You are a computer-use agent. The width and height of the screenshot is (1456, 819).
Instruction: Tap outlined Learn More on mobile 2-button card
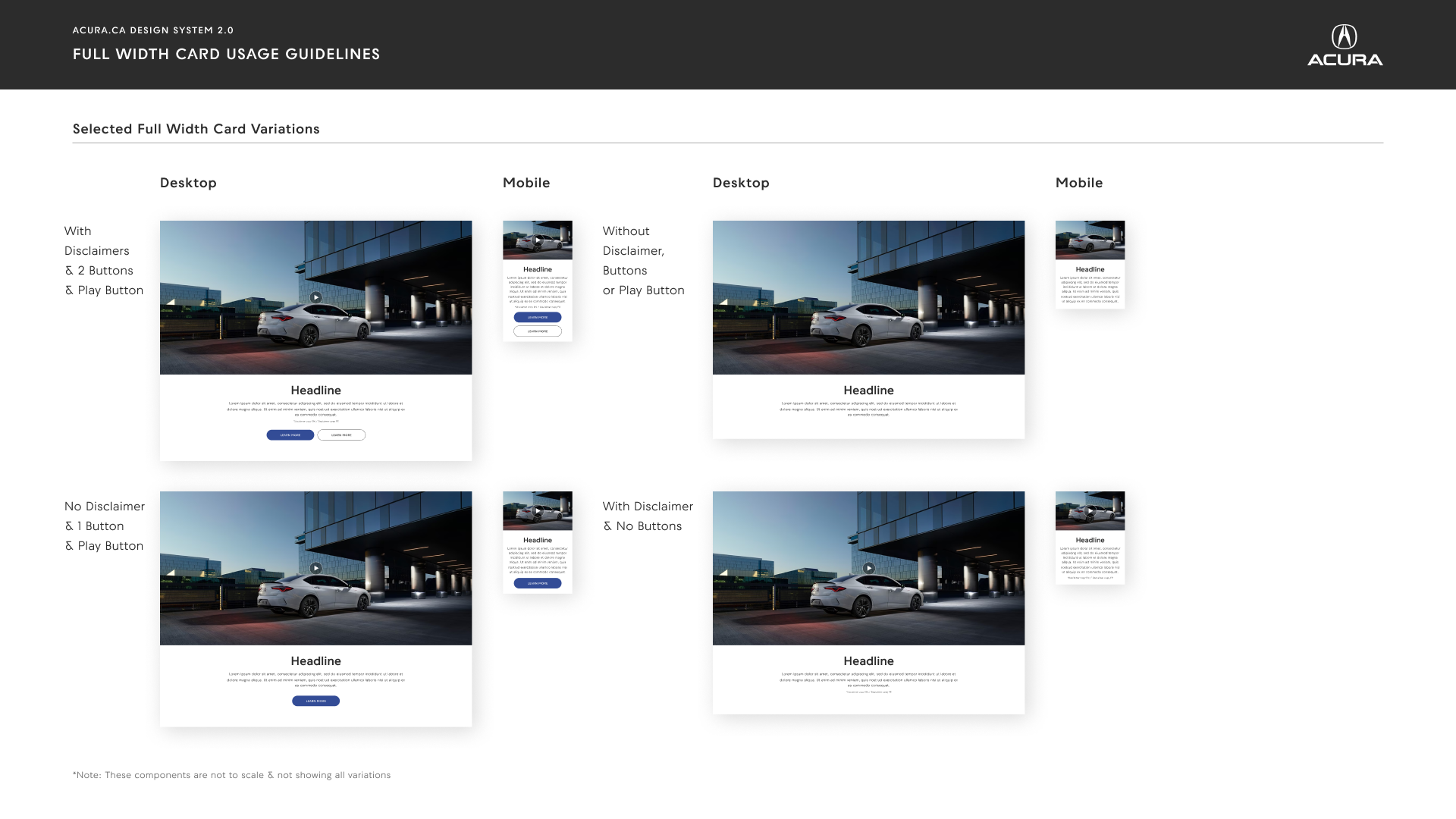(x=538, y=331)
